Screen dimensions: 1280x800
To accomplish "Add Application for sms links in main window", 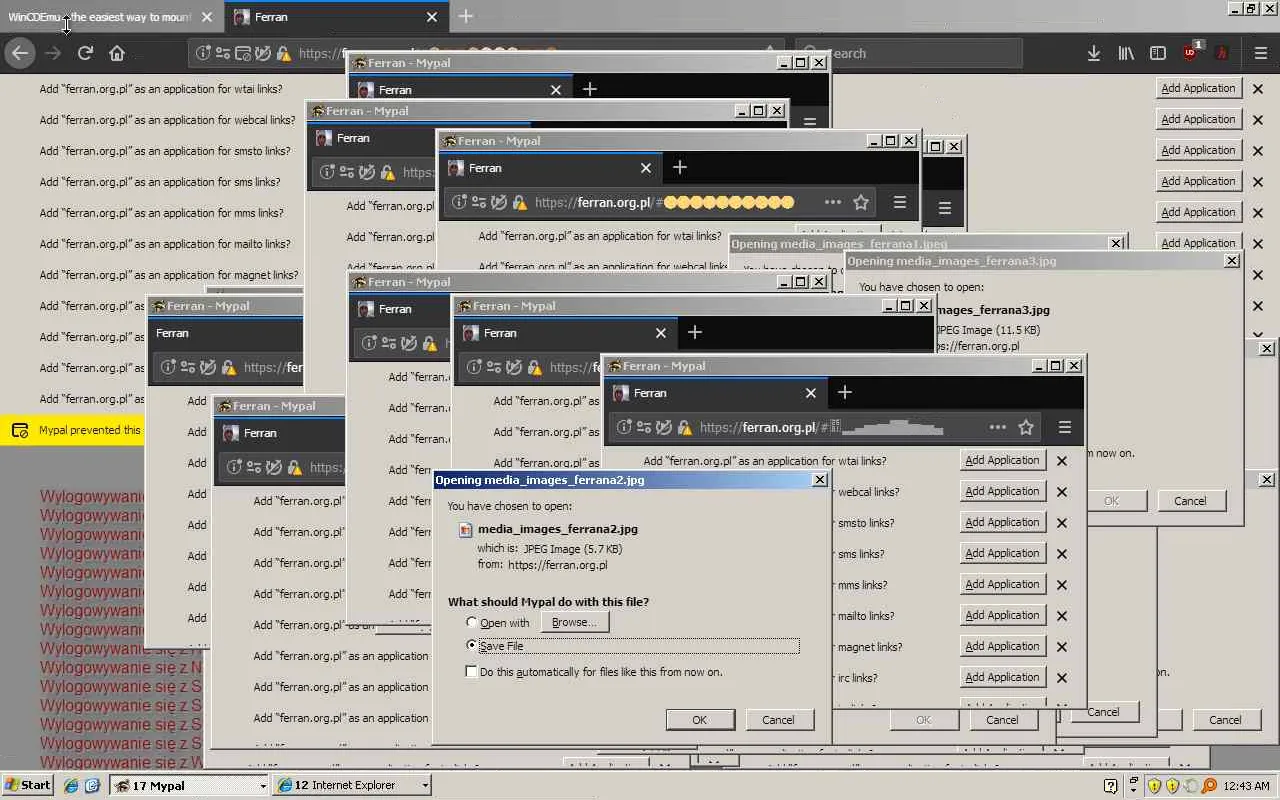I will tap(1198, 181).
